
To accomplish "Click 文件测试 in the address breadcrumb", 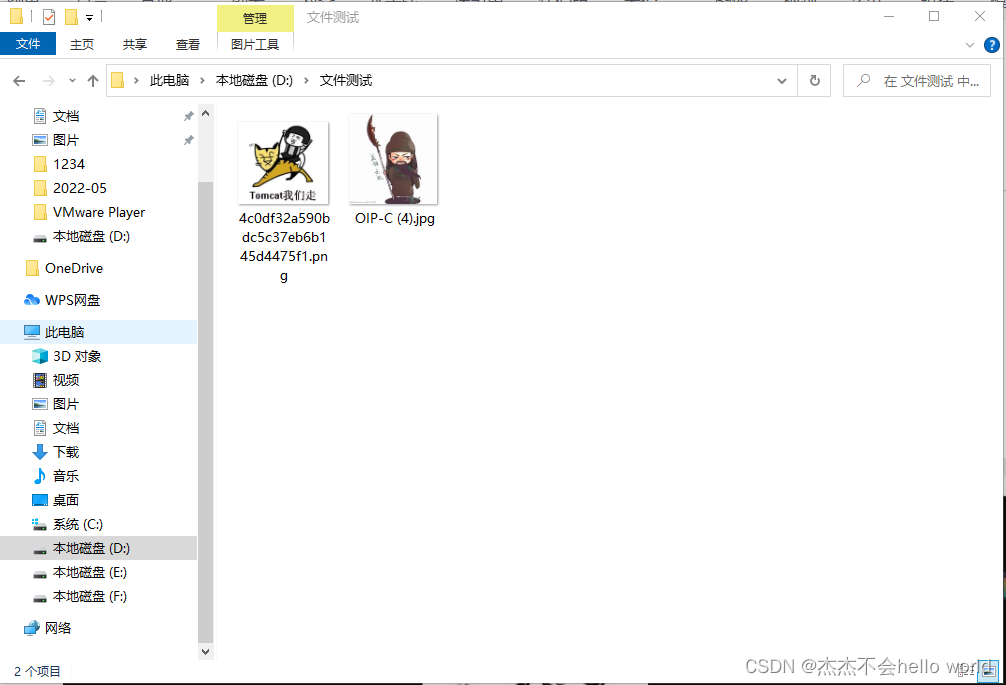I will tap(346, 81).
